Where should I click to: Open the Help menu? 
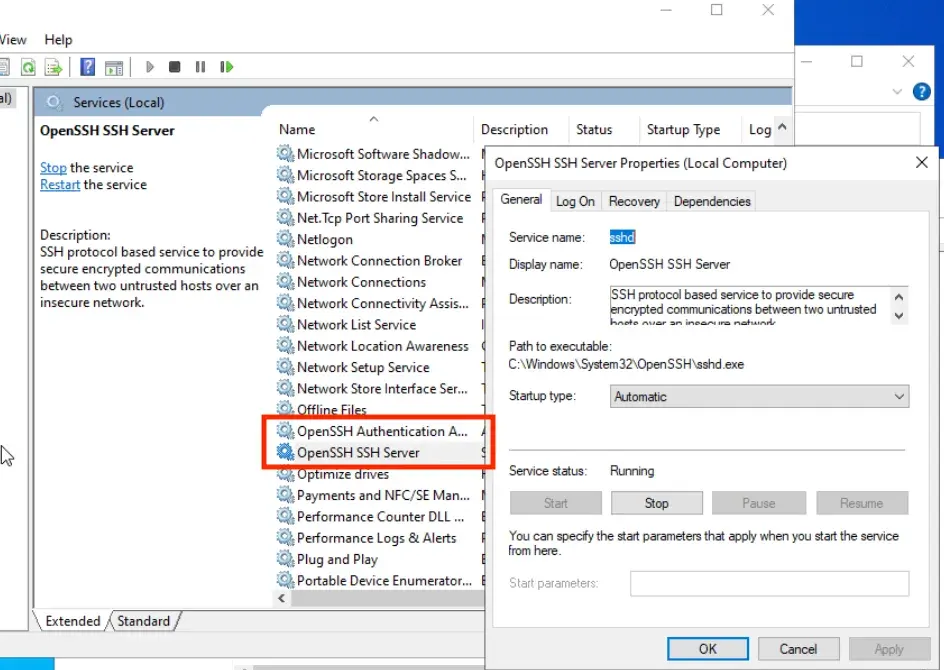(58, 40)
